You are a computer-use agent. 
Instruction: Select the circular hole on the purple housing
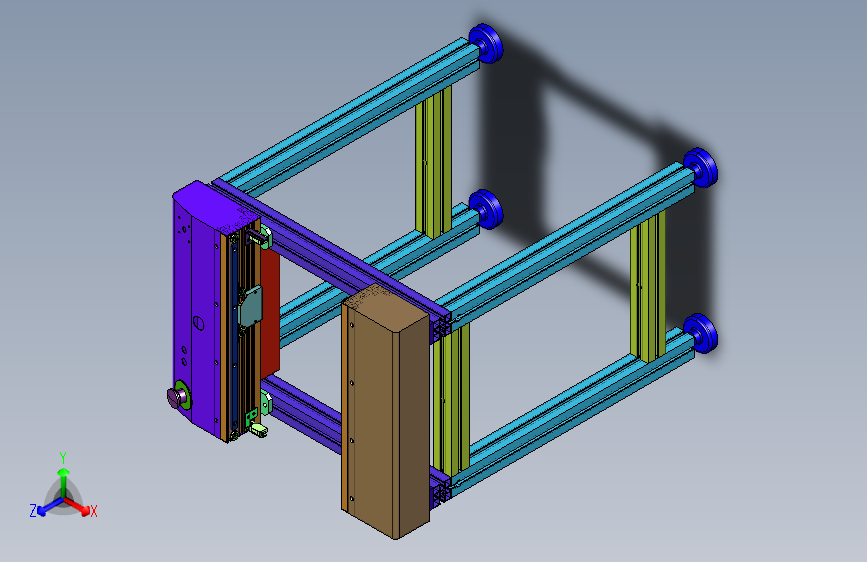tap(199, 323)
